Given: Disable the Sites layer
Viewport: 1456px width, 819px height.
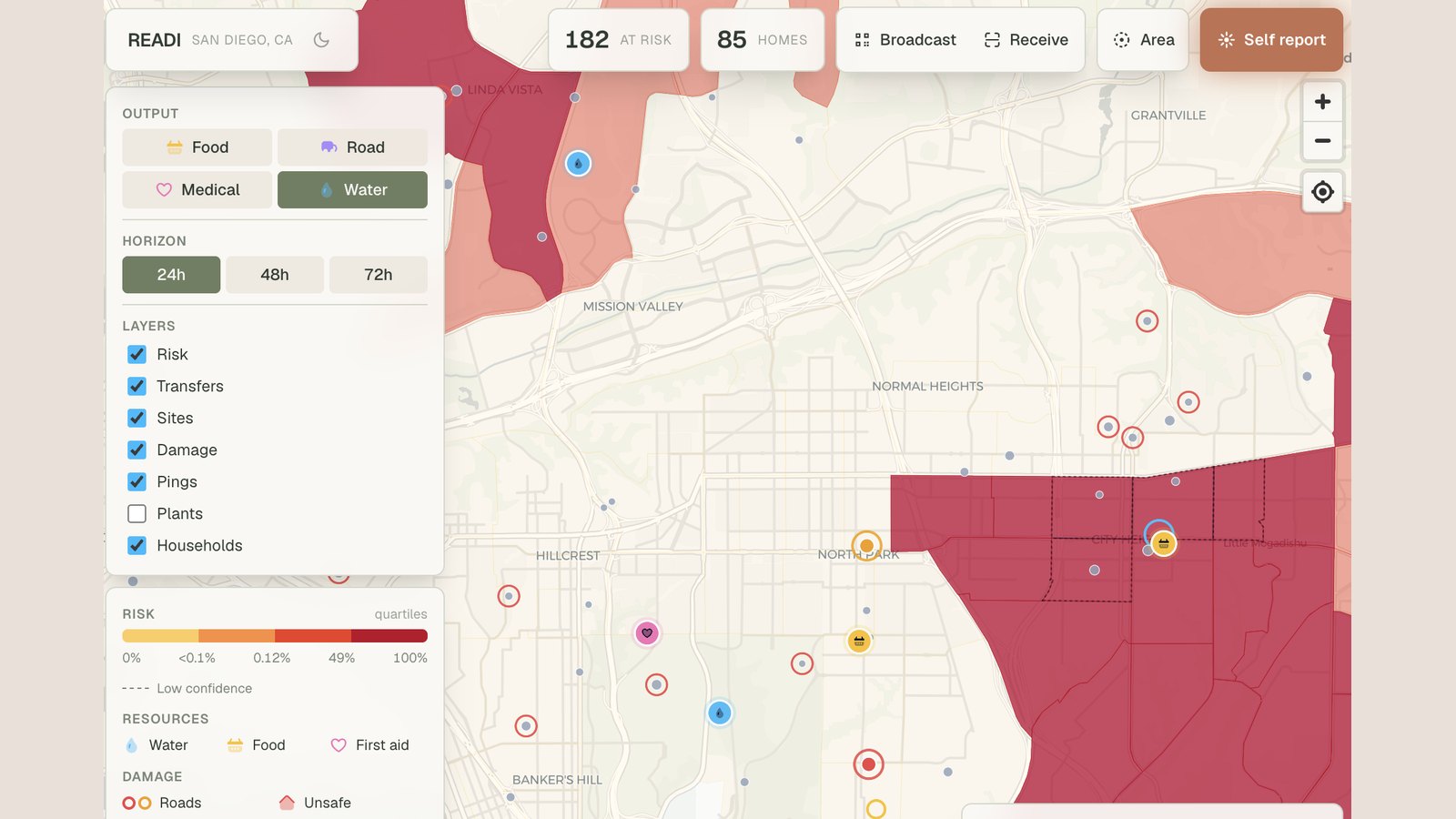Looking at the screenshot, I should click(136, 419).
